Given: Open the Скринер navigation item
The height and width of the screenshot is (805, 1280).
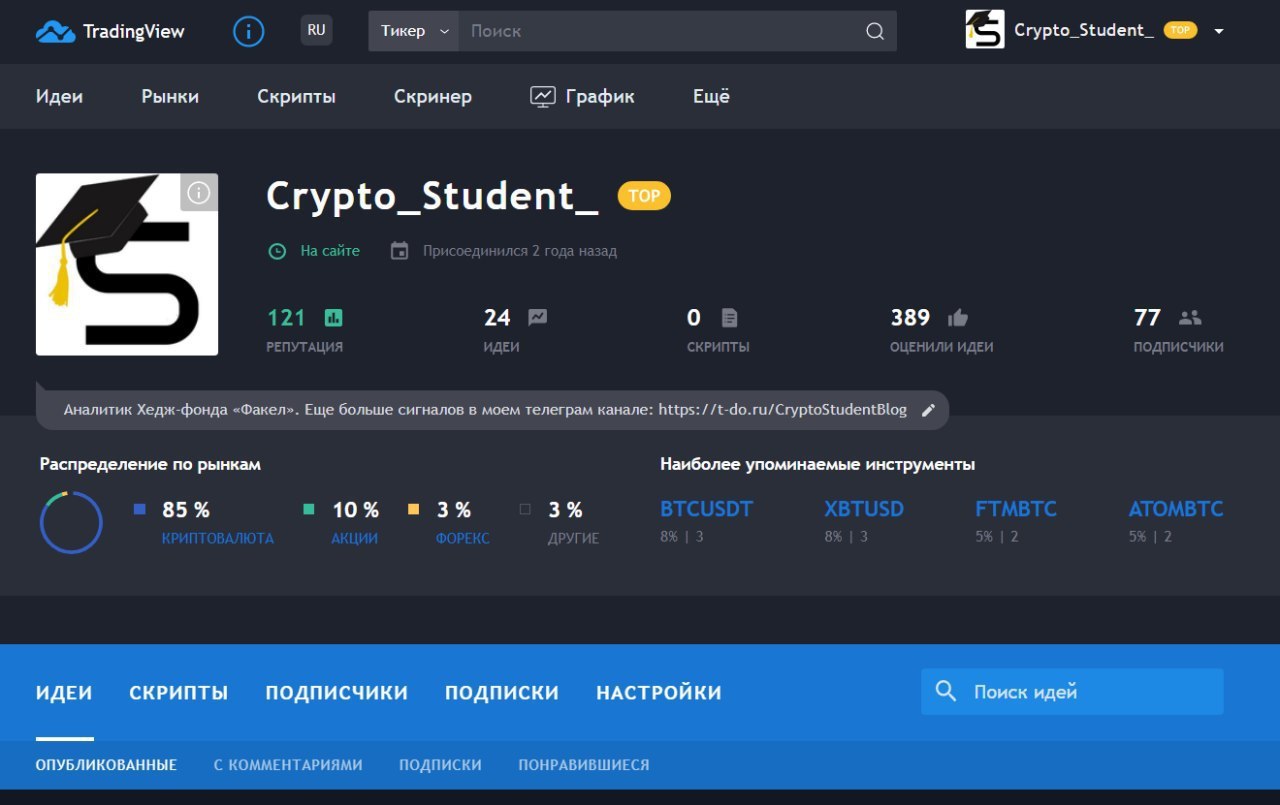Looking at the screenshot, I should pos(433,96).
